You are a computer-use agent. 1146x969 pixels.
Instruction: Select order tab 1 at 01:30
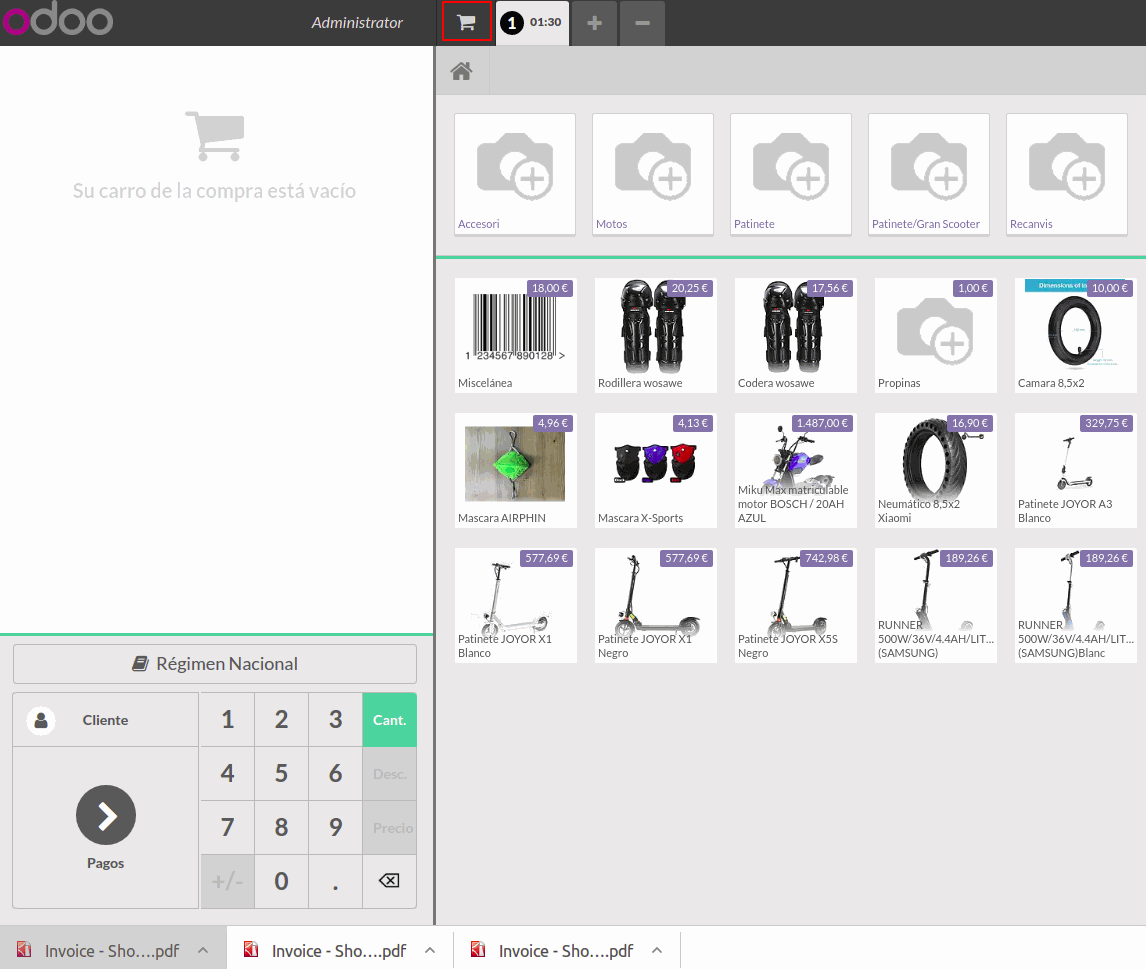click(532, 23)
